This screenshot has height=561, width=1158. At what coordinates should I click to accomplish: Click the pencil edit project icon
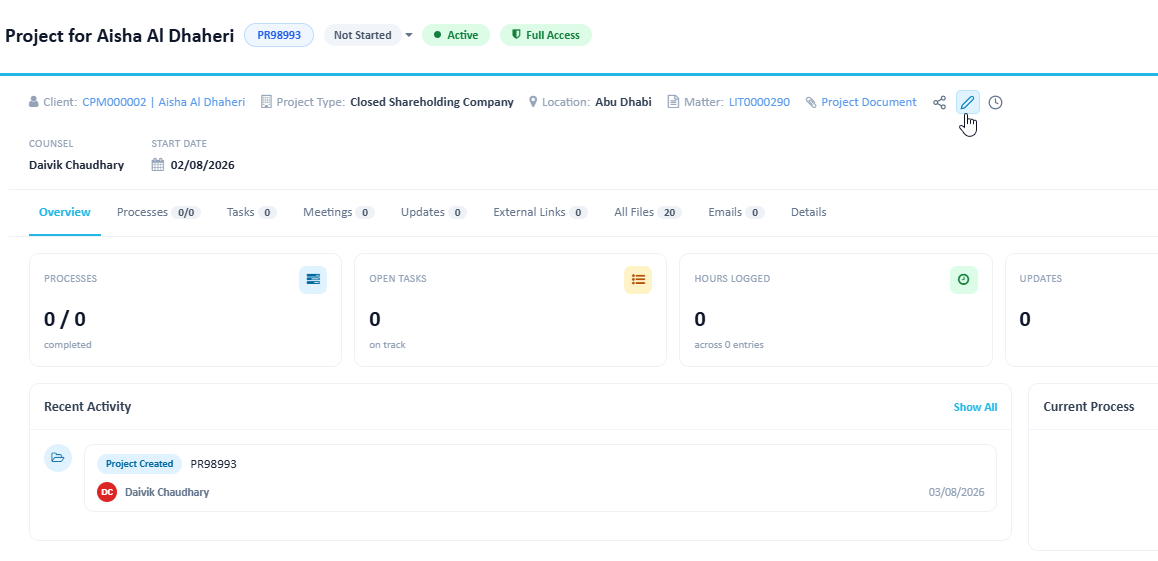pyautogui.click(x=967, y=103)
